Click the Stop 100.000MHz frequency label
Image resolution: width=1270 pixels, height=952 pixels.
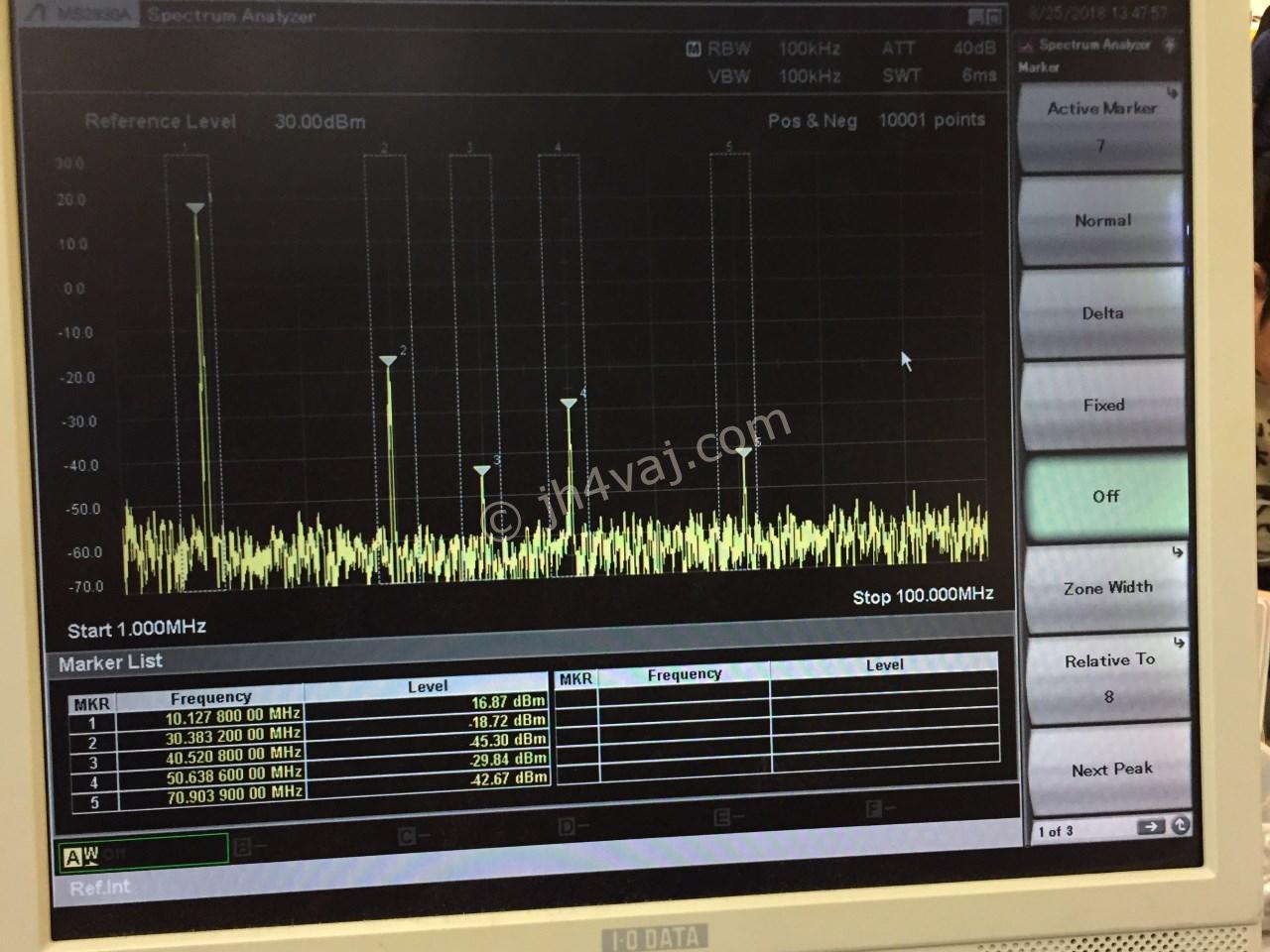923,595
